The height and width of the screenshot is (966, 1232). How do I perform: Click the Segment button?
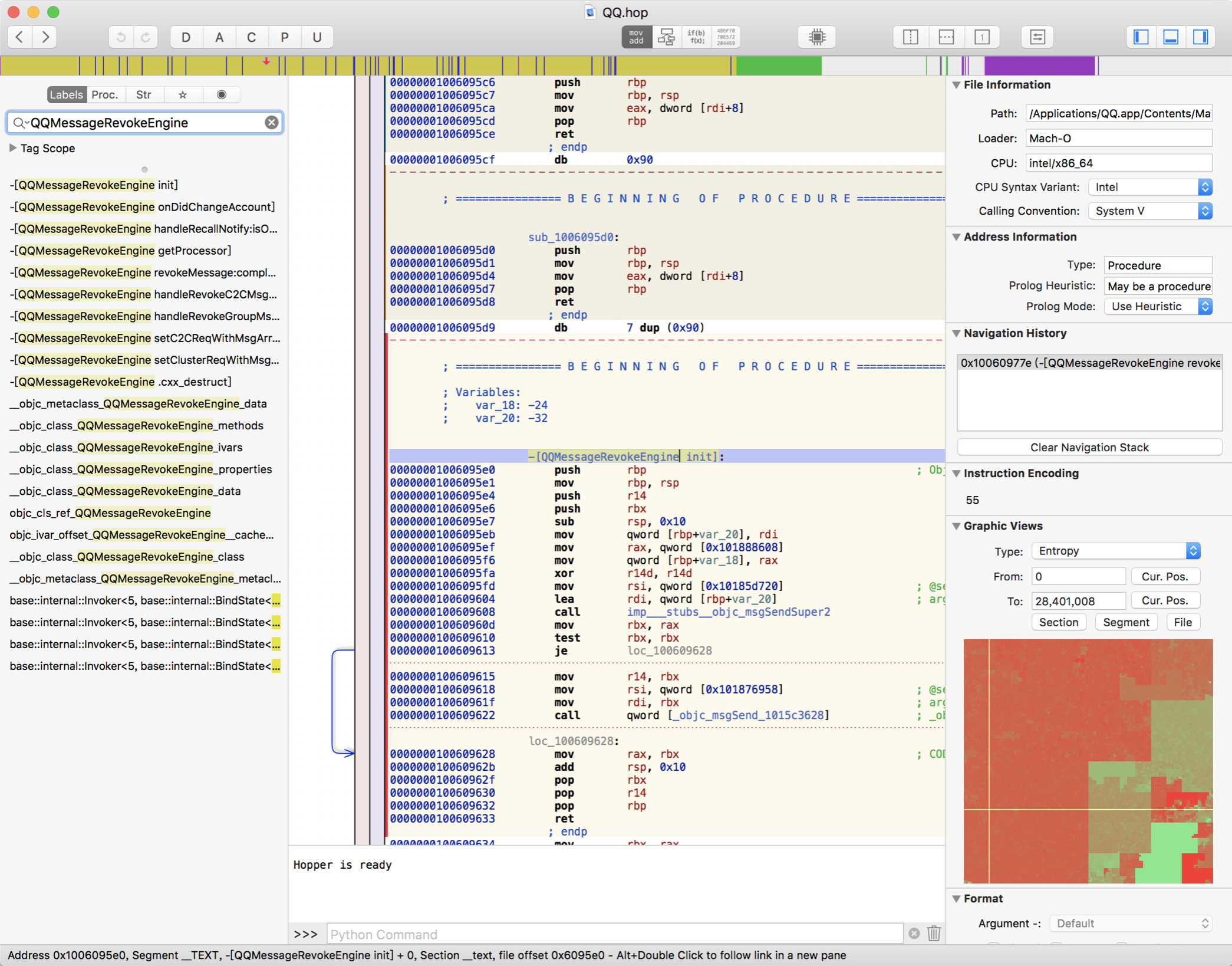(1126, 622)
